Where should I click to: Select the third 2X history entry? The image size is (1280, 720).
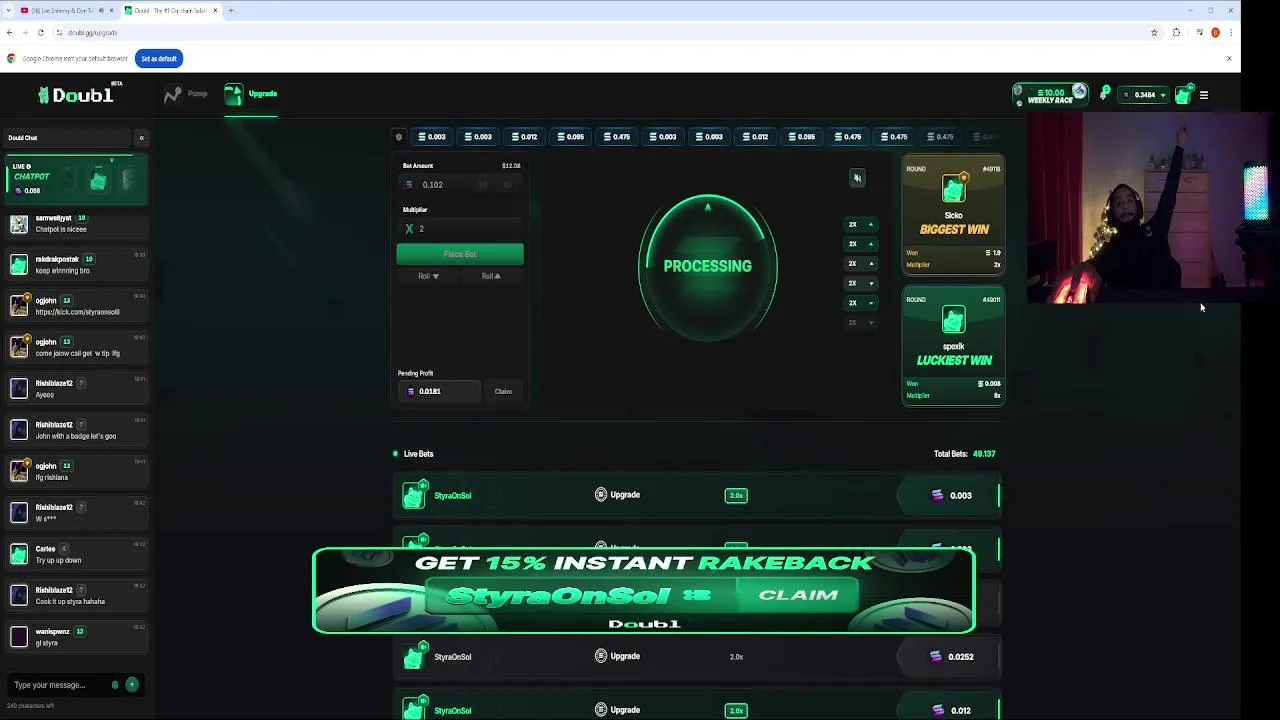coord(861,264)
